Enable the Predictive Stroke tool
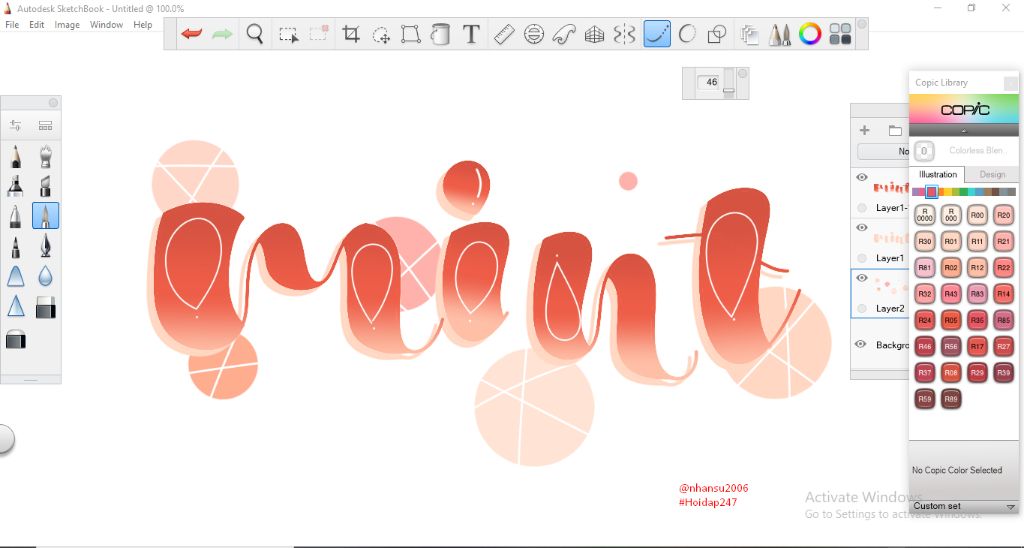This screenshot has width=1024, height=548. click(x=687, y=34)
